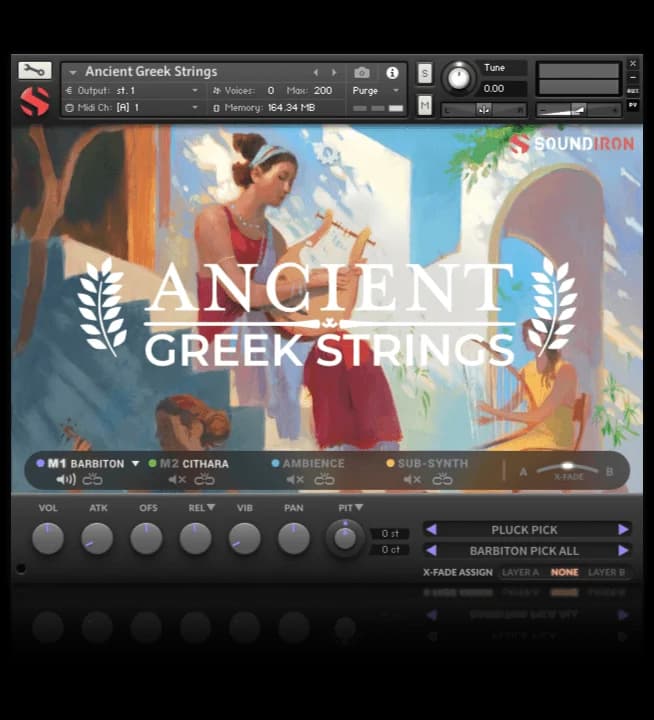Open the Purge dropdown menu
The image size is (654, 720).
[x=376, y=90]
